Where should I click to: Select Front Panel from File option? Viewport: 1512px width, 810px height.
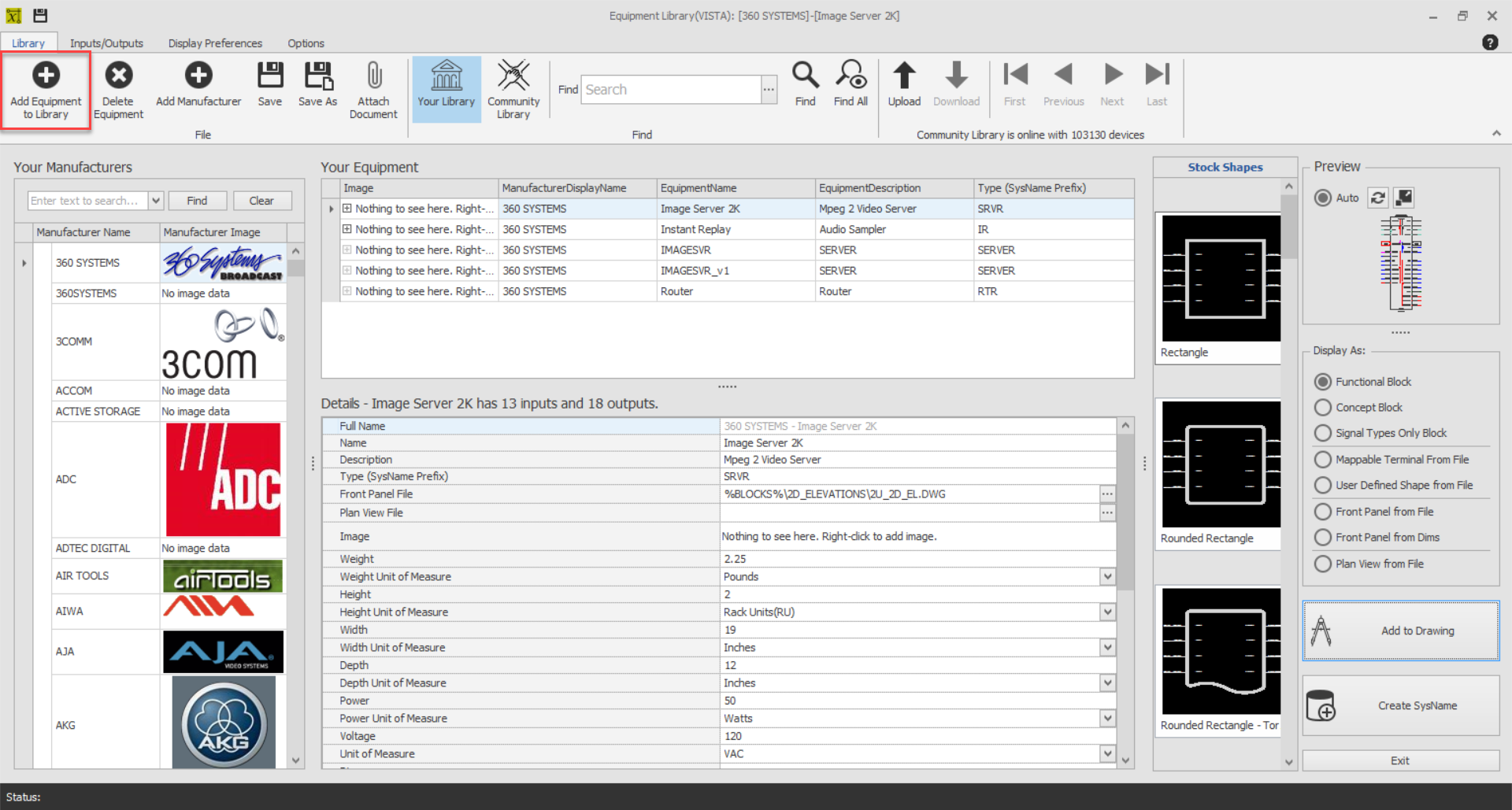(x=1323, y=512)
